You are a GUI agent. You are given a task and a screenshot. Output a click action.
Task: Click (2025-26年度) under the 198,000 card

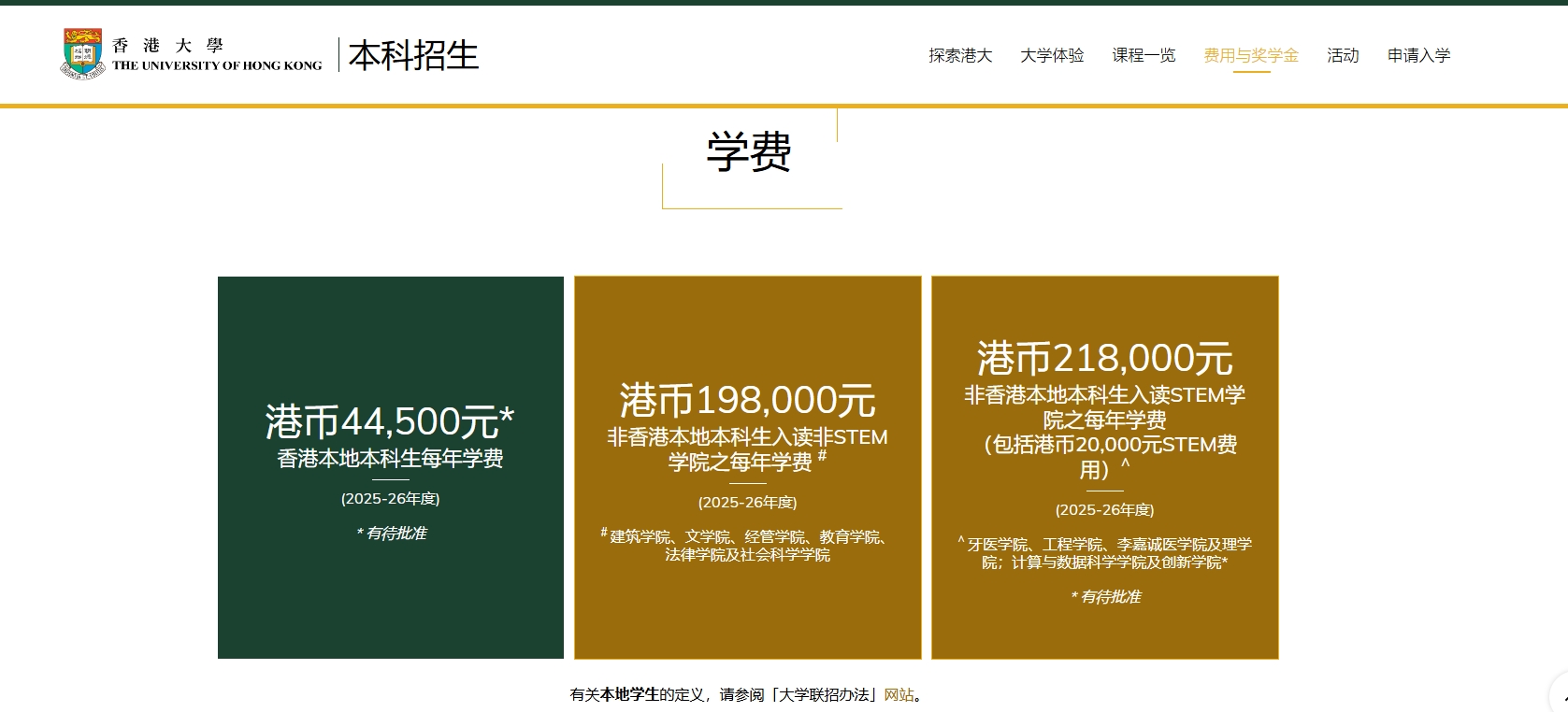(748, 502)
